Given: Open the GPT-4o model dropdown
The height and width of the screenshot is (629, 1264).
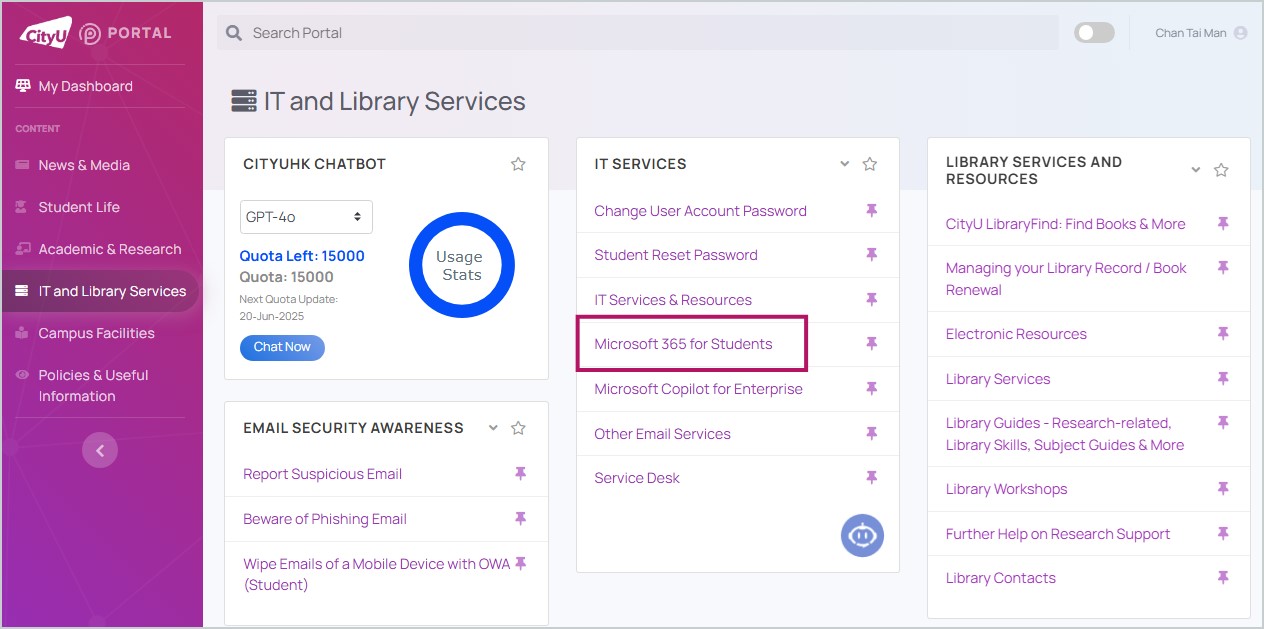Looking at the screenshot, I should tap(306, 217).
